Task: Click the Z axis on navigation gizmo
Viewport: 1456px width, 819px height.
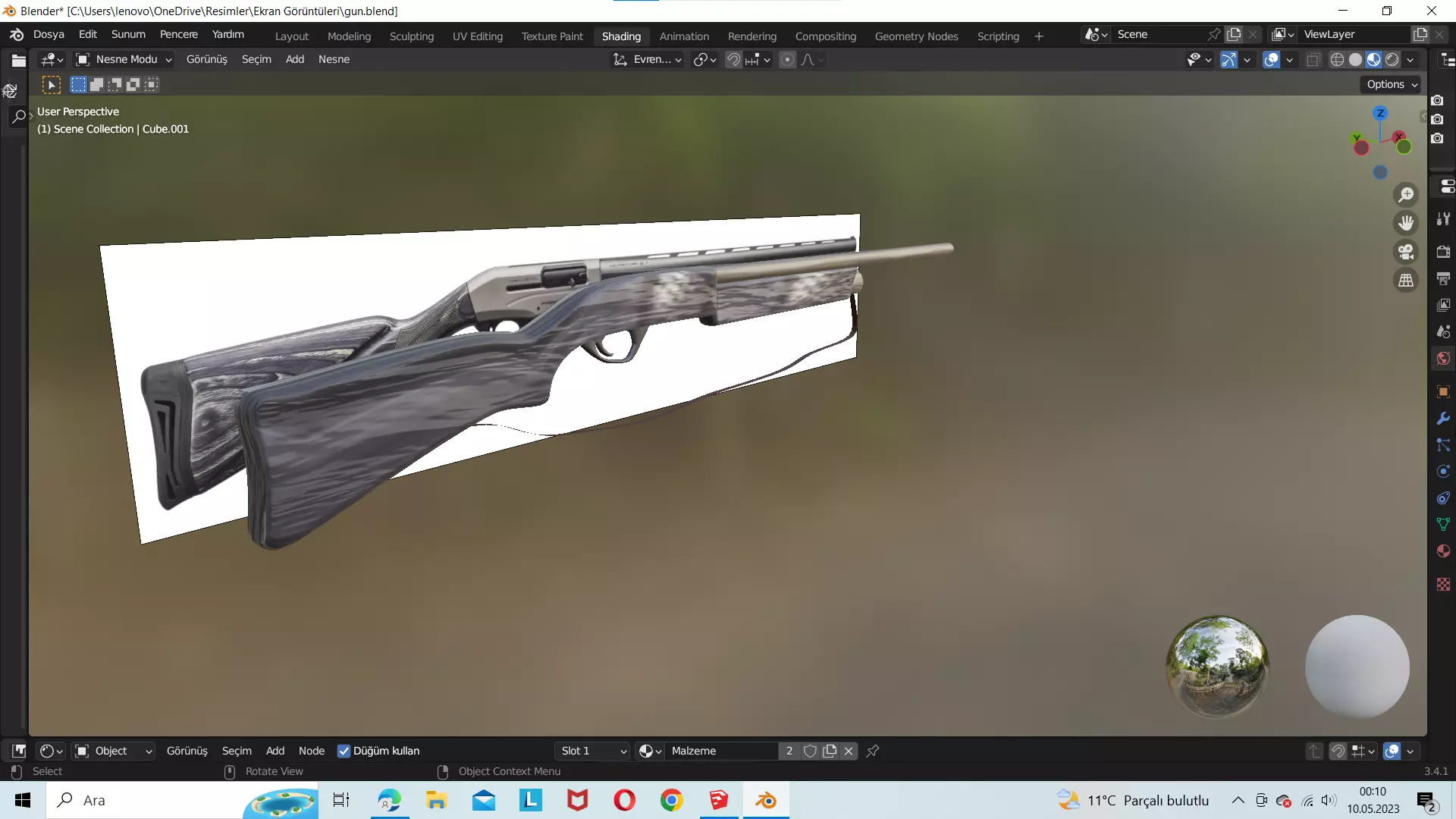Action: pos(1380,113)
